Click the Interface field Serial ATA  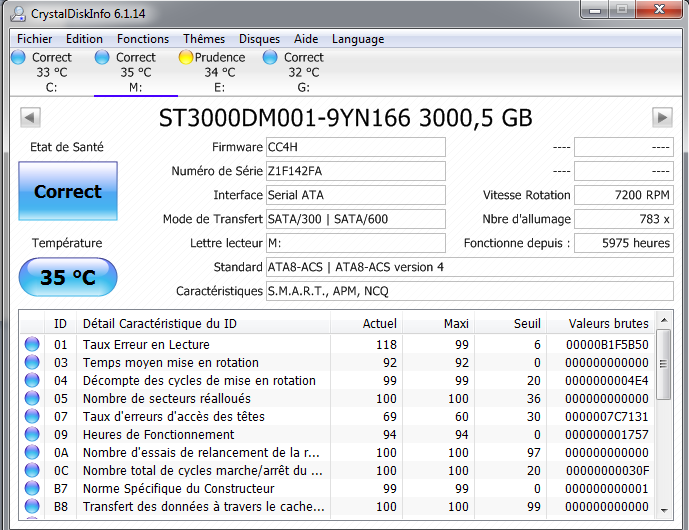pos(355,195)
